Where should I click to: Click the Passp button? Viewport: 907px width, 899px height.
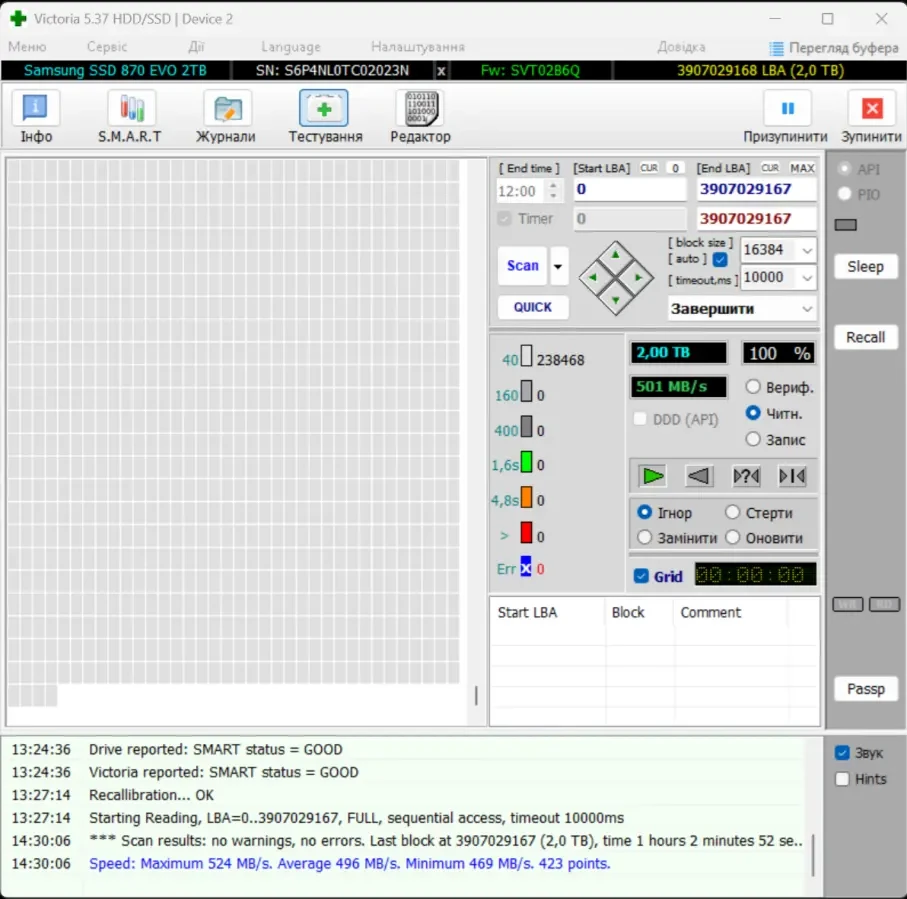[865, 689]
